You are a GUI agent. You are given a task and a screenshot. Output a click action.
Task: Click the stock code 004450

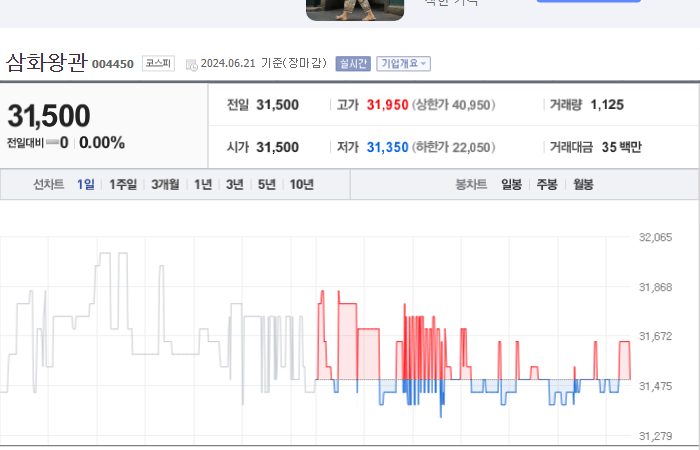tap(113, 64)
